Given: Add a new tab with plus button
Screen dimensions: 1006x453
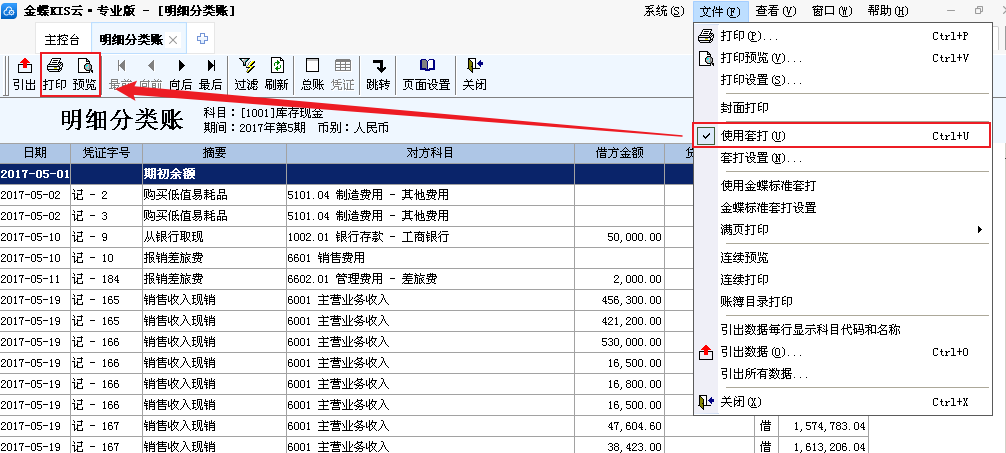Looking at the screenshot, I should (x=202, y=39).
